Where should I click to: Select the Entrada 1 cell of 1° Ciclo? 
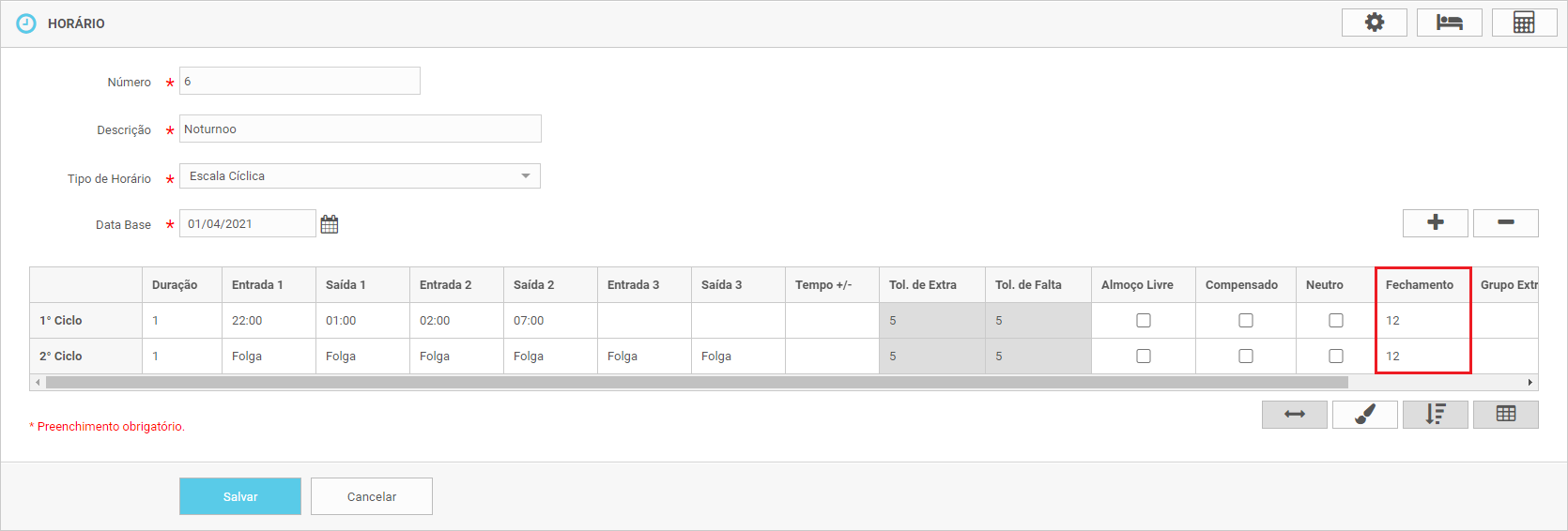click(x=268, y=321)
